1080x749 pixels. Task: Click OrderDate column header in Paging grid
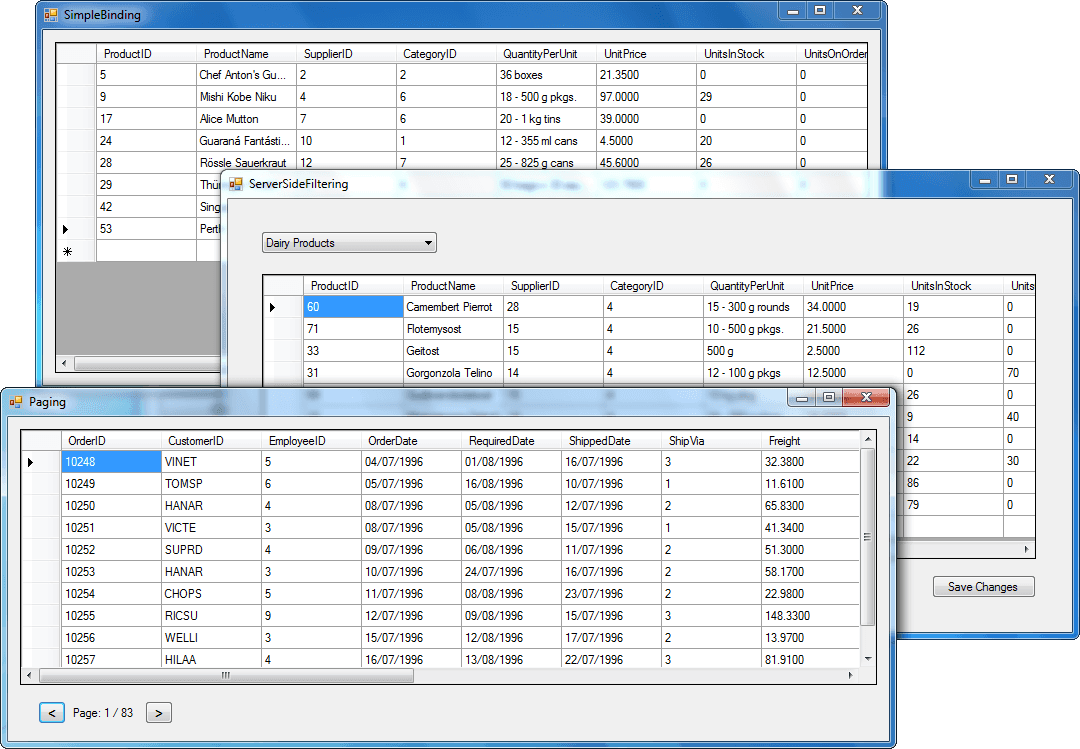[411, 440]
